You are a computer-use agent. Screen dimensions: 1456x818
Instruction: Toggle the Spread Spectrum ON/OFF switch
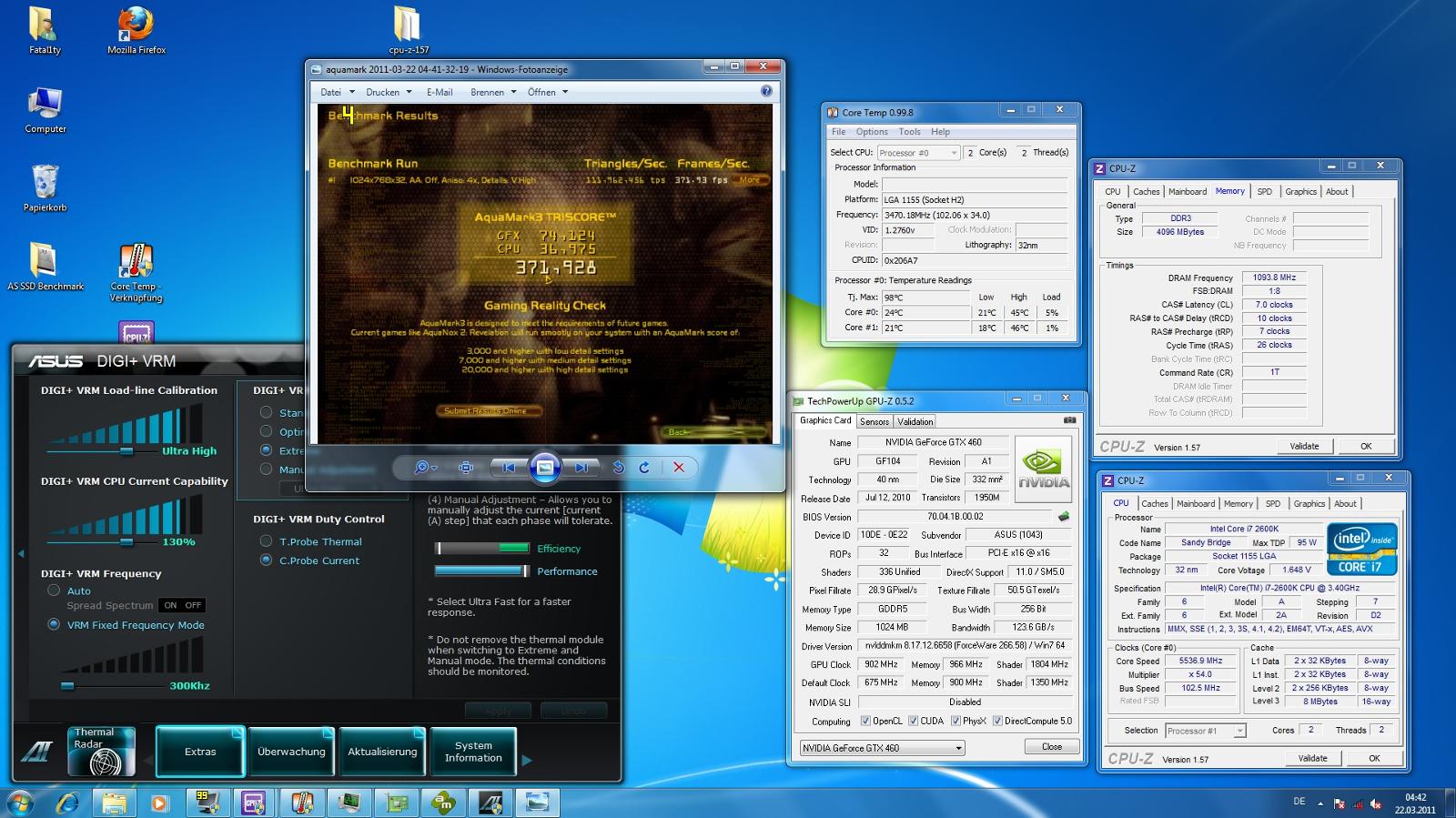tap(182, 605)
